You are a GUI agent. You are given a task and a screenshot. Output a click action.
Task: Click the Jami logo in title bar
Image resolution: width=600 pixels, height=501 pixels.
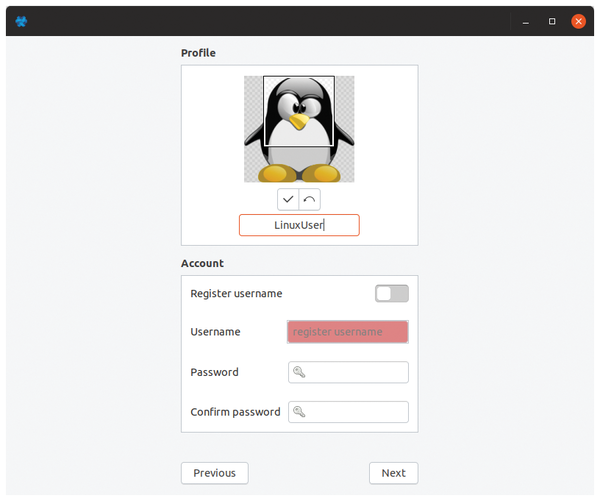click(x=21, y=21)
